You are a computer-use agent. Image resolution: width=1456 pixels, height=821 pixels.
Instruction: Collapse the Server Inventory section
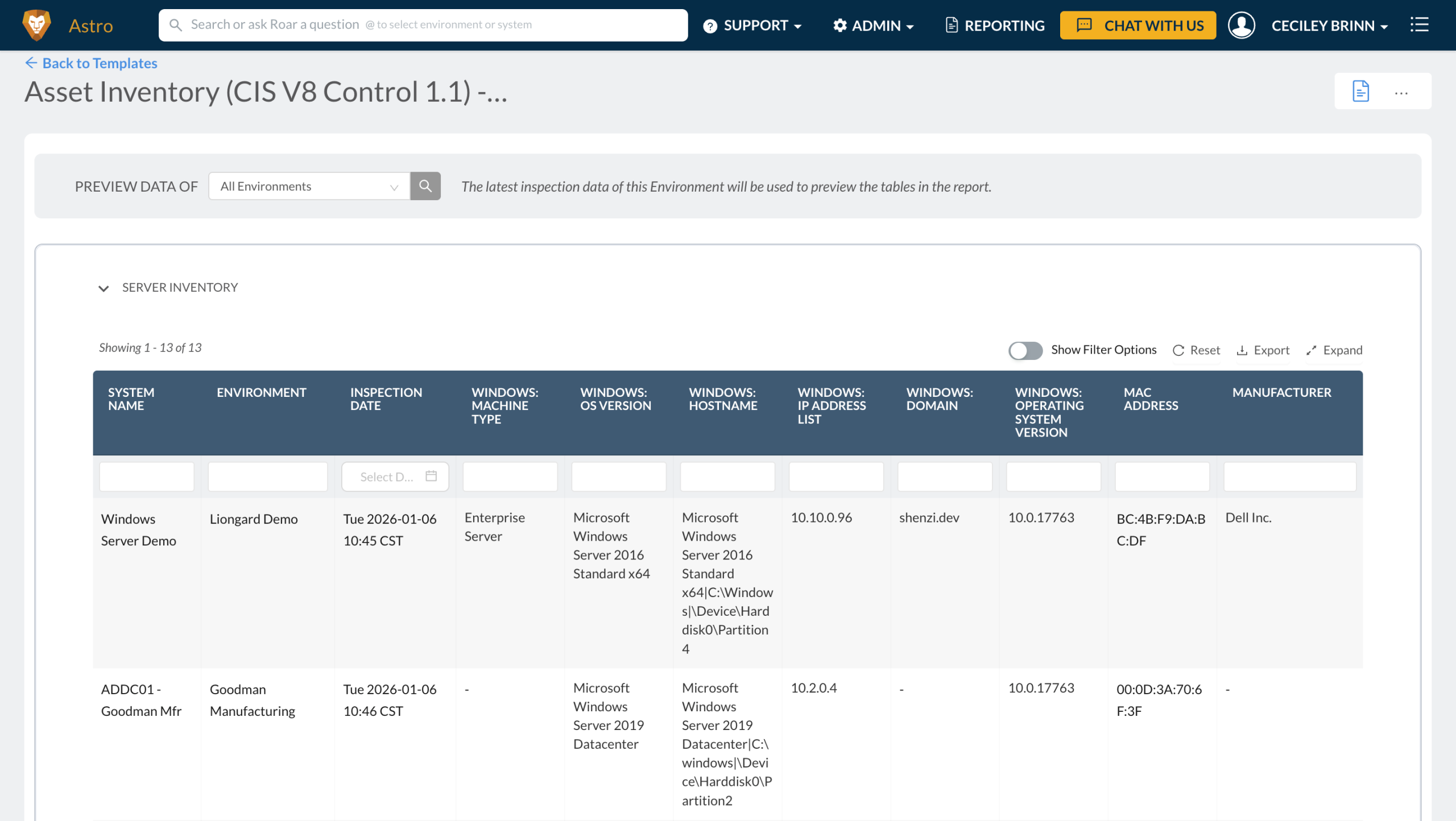(x=104, y=288)
